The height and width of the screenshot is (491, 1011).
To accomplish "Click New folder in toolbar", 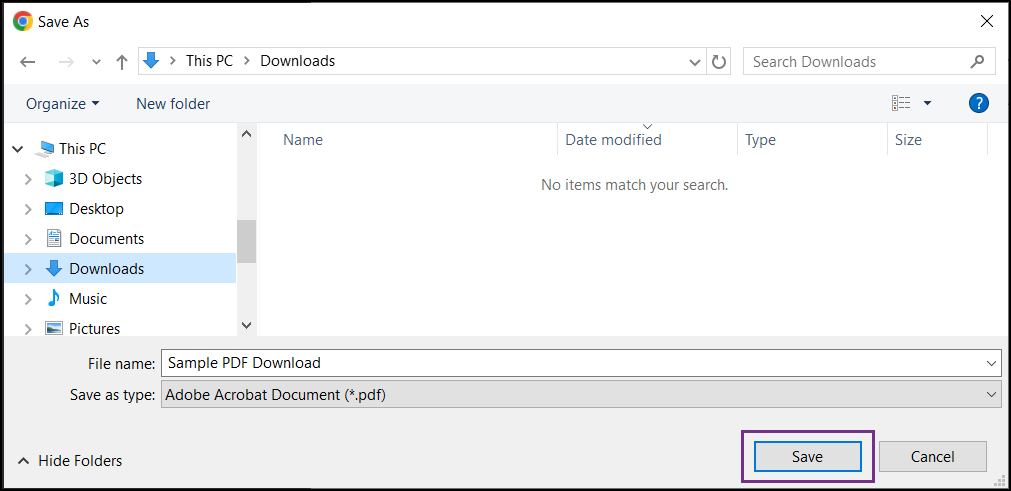I will [173, 103].
